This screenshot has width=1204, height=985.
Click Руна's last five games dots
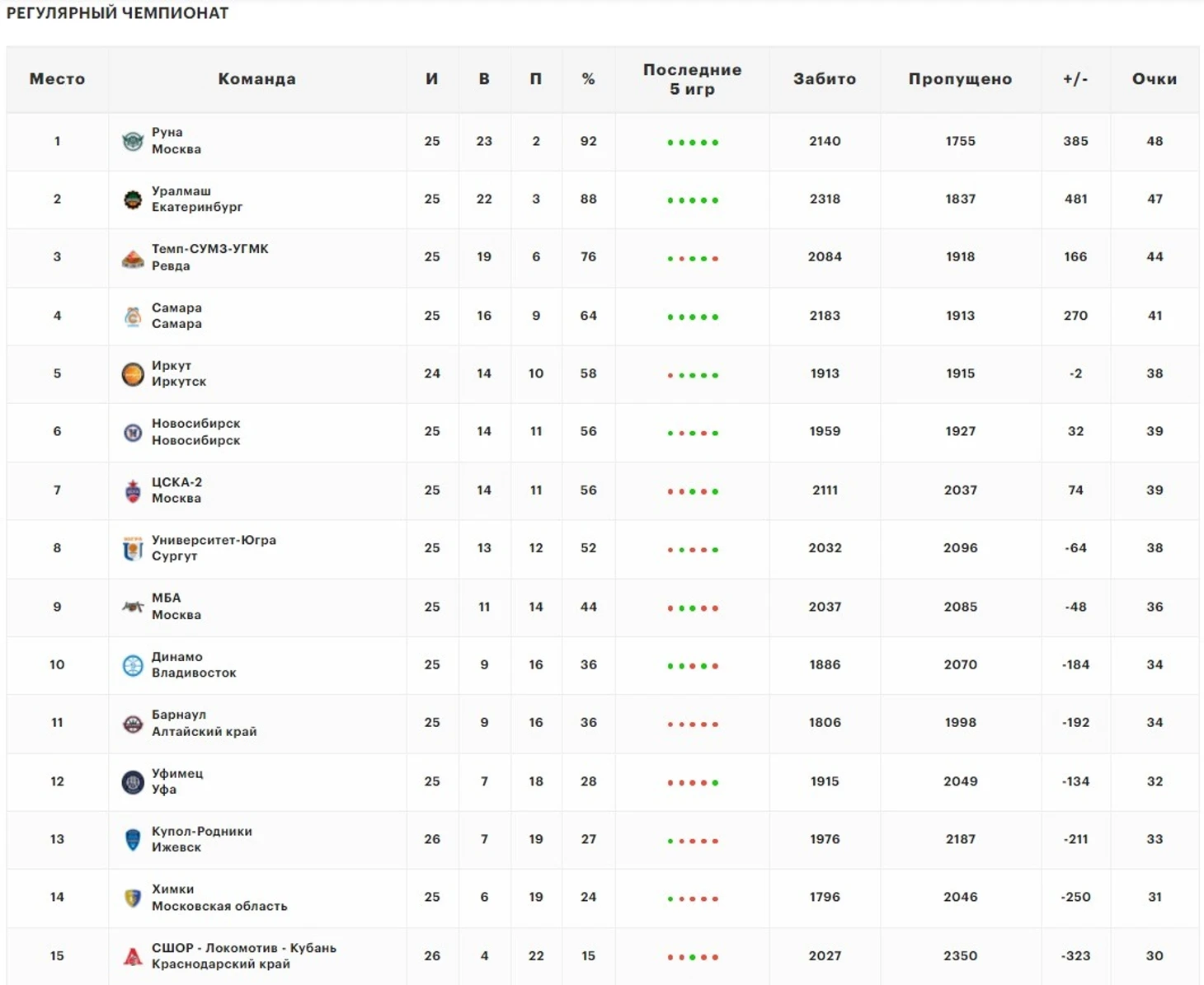coord(693,143)
